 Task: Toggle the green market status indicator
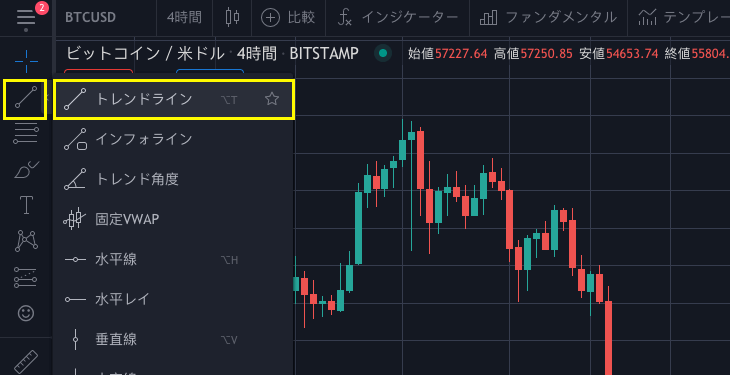383,54
